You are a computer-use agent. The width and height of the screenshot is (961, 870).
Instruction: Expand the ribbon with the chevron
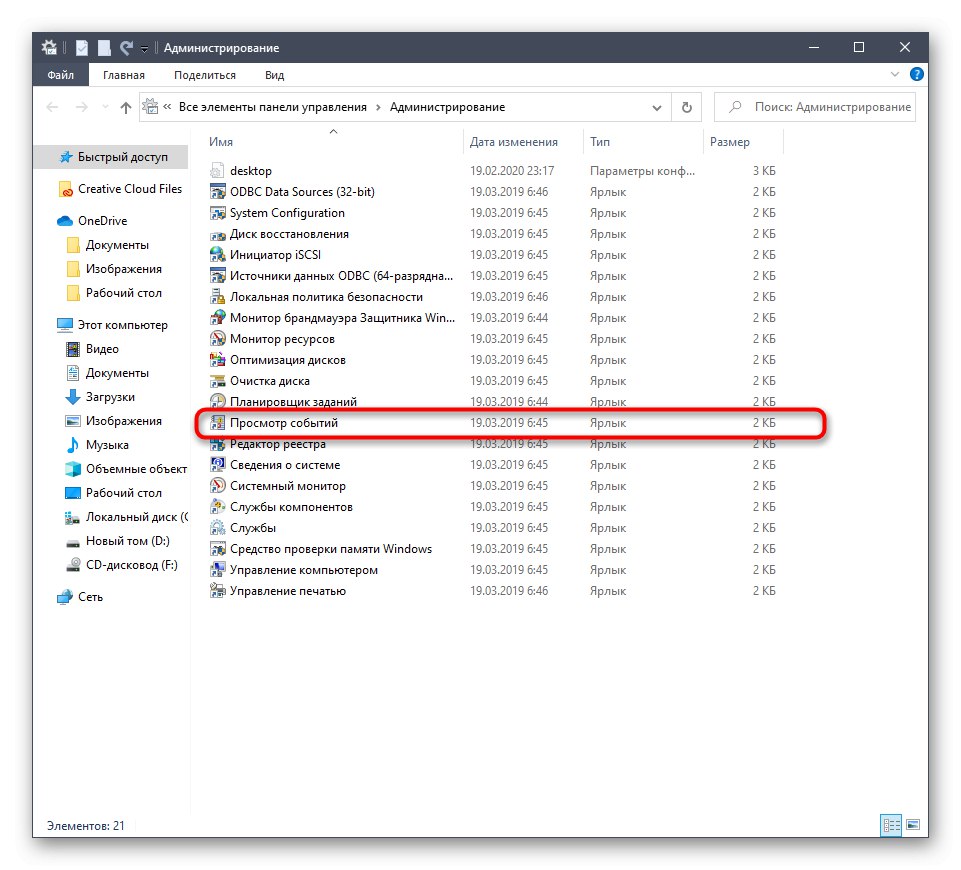point(895,74)
